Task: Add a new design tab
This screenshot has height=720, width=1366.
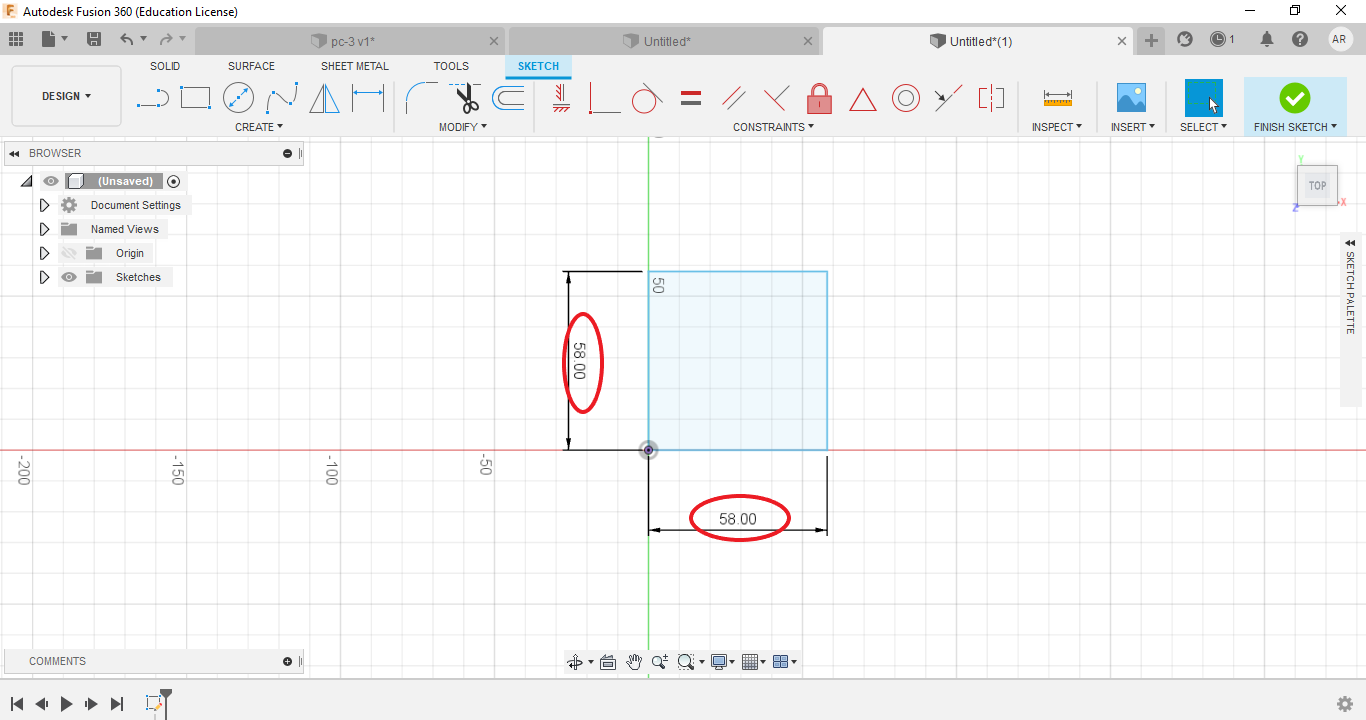Action: 1152,40
